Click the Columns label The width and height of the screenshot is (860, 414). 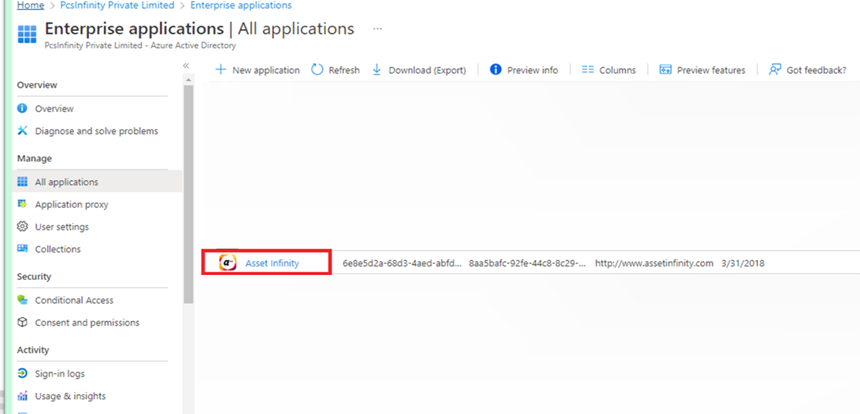[x=618, y=70]
